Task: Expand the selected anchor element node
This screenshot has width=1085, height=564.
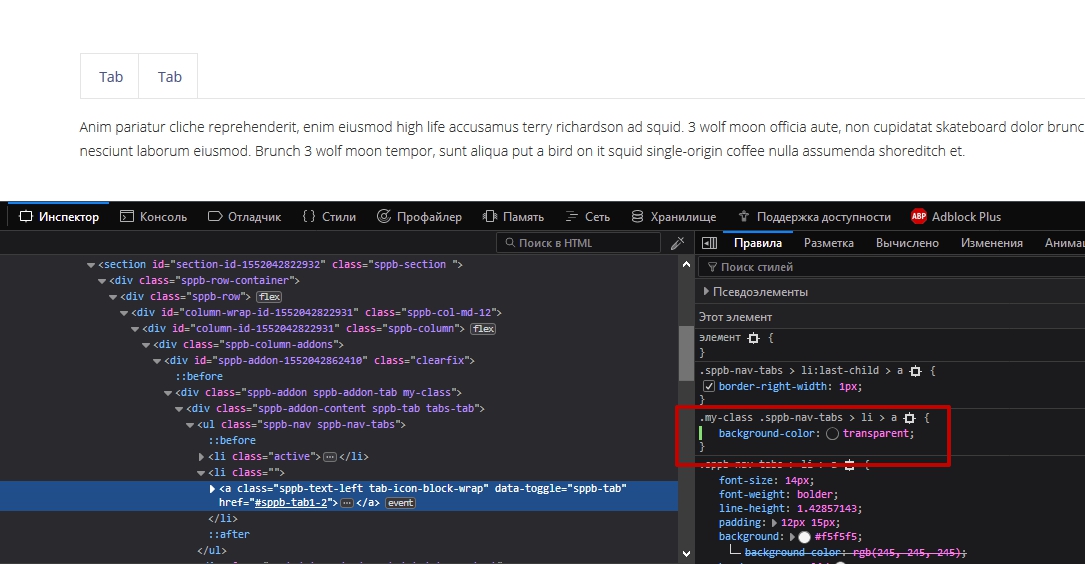Action: (x=212, y=489)
